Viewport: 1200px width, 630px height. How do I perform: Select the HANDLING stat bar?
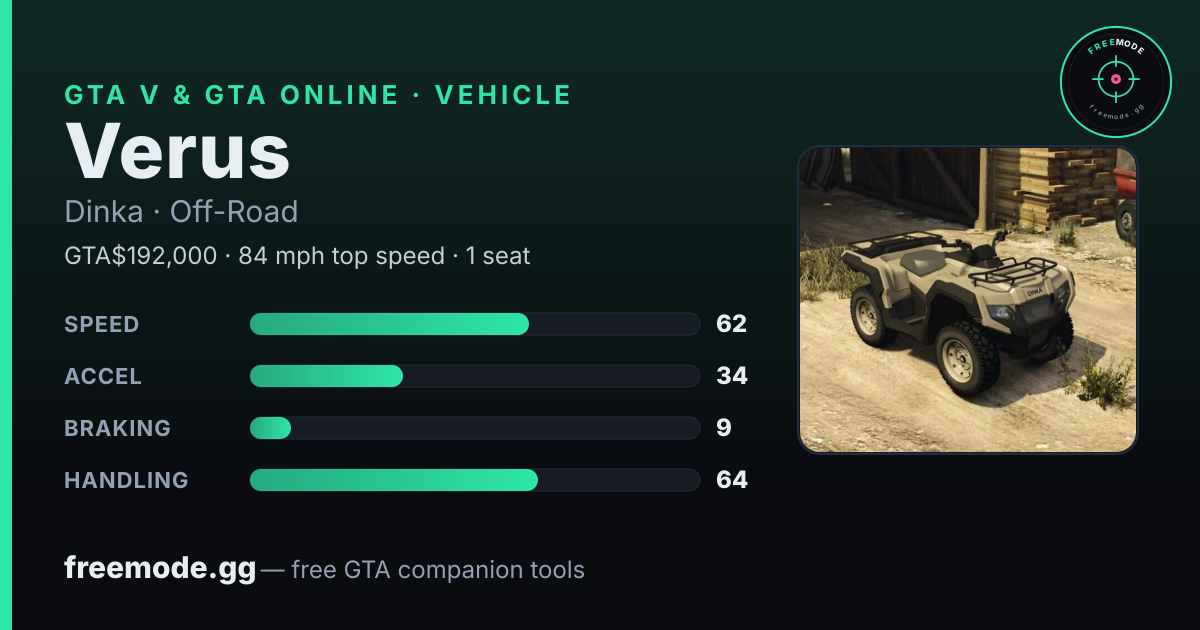(474, 480)
